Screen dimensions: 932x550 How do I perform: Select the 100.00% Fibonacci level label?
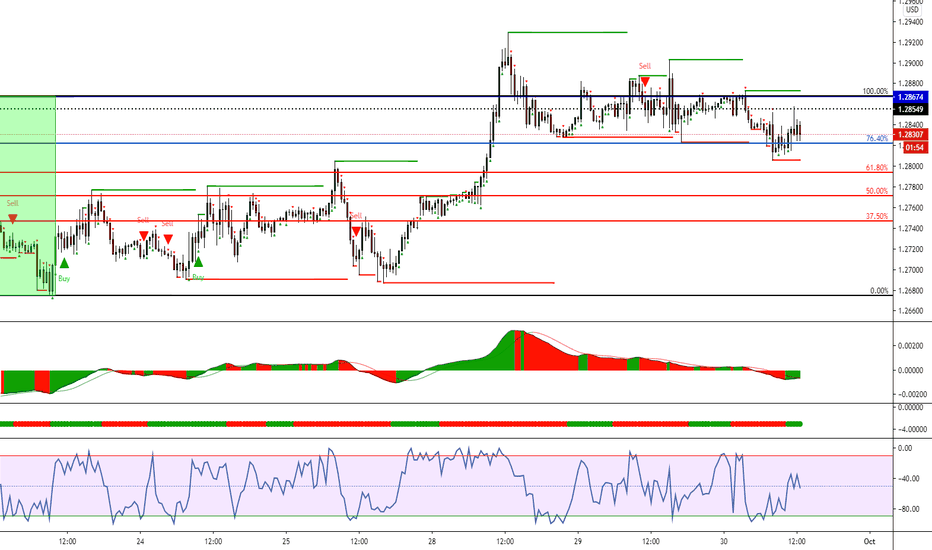pos(876,92)
